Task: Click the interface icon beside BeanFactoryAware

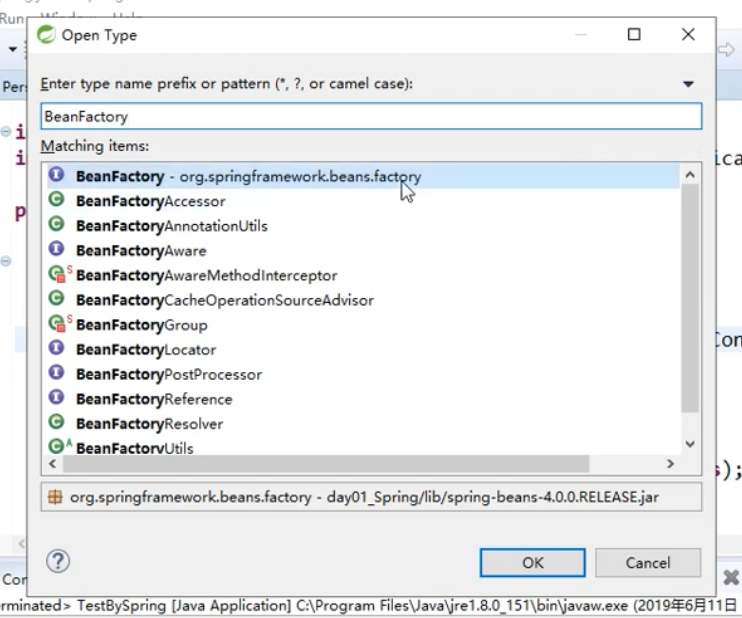Action: point(56,248)
